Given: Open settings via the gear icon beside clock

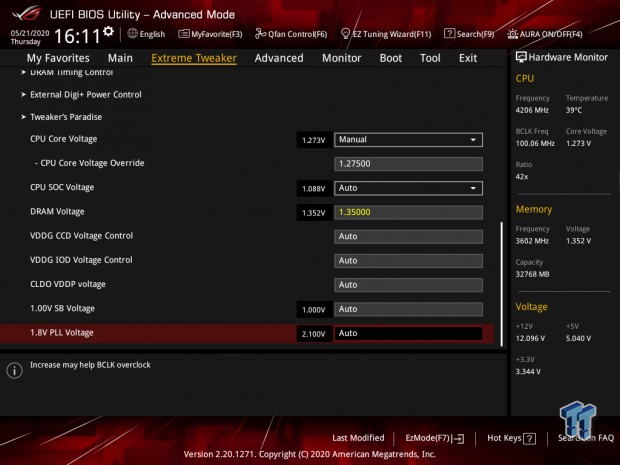Looking at the screenshot, I should tap(108, 32).
